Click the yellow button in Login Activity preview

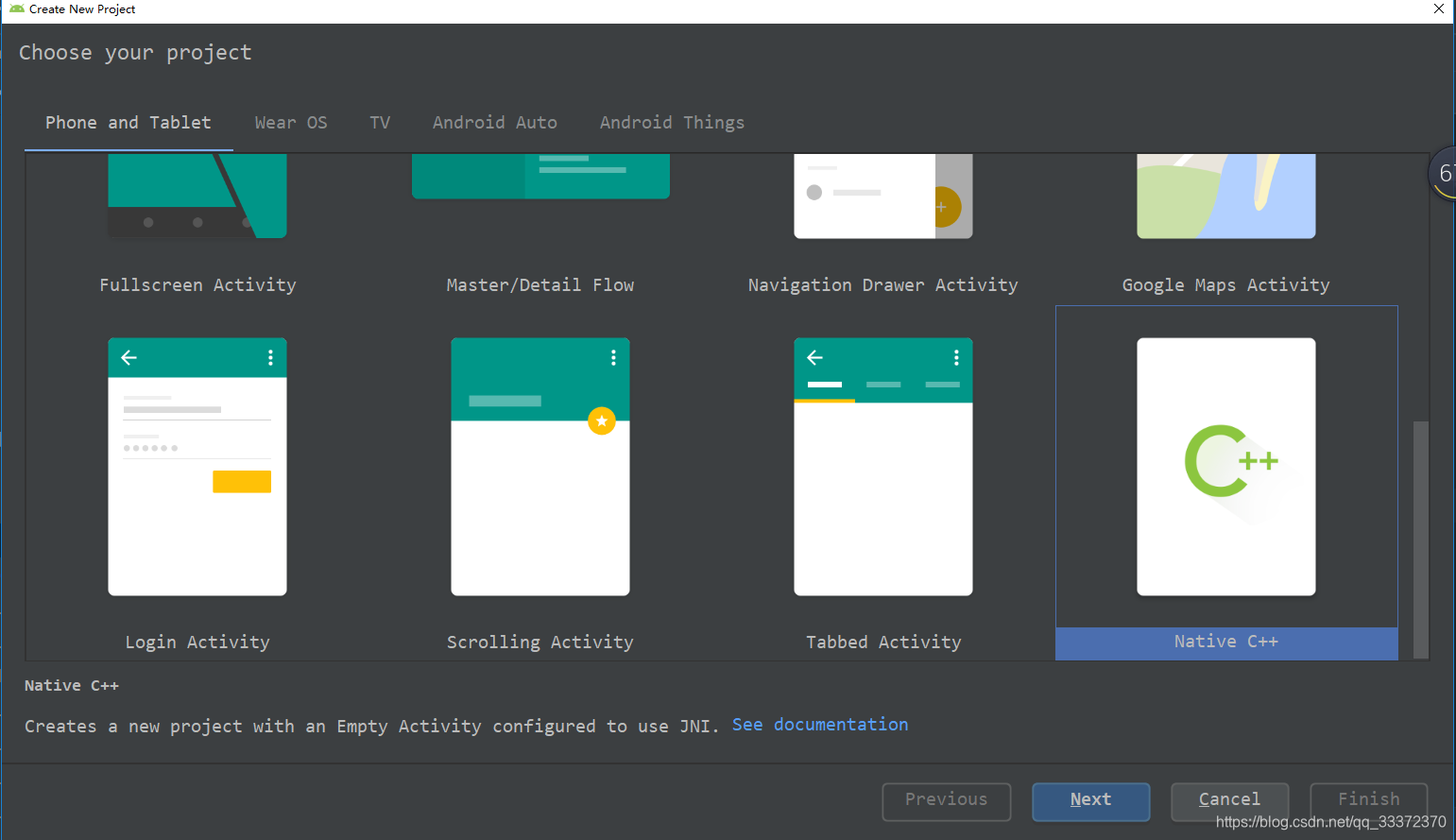click(x=242, y=482)
